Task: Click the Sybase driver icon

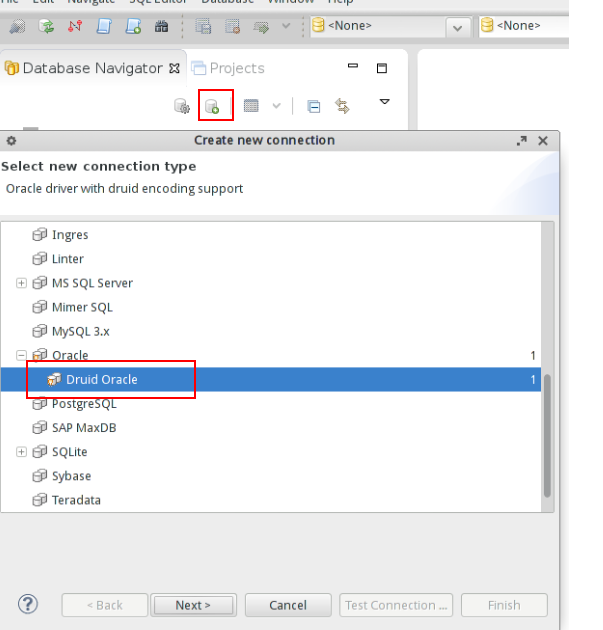Action: 39,476
